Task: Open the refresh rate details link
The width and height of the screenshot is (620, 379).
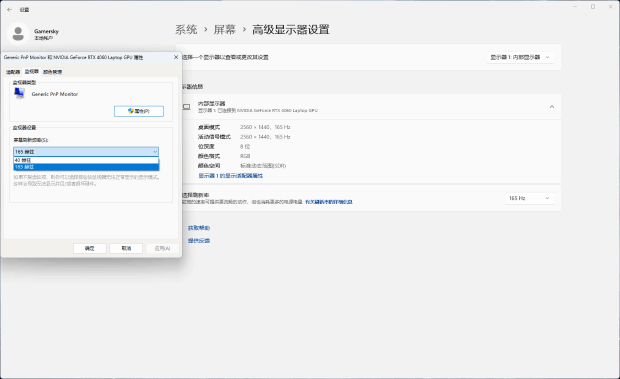Action: (x=329, y=202)
